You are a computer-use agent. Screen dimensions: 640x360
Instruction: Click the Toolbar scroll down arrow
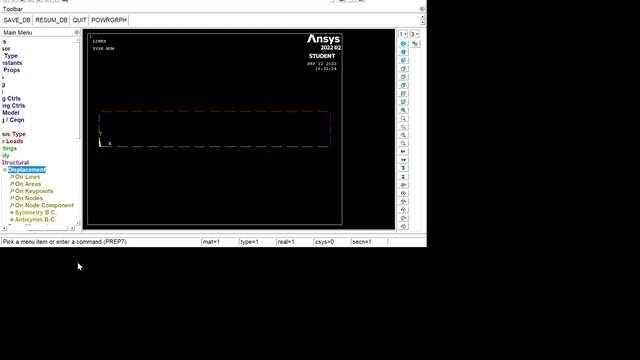click(422, 22)
